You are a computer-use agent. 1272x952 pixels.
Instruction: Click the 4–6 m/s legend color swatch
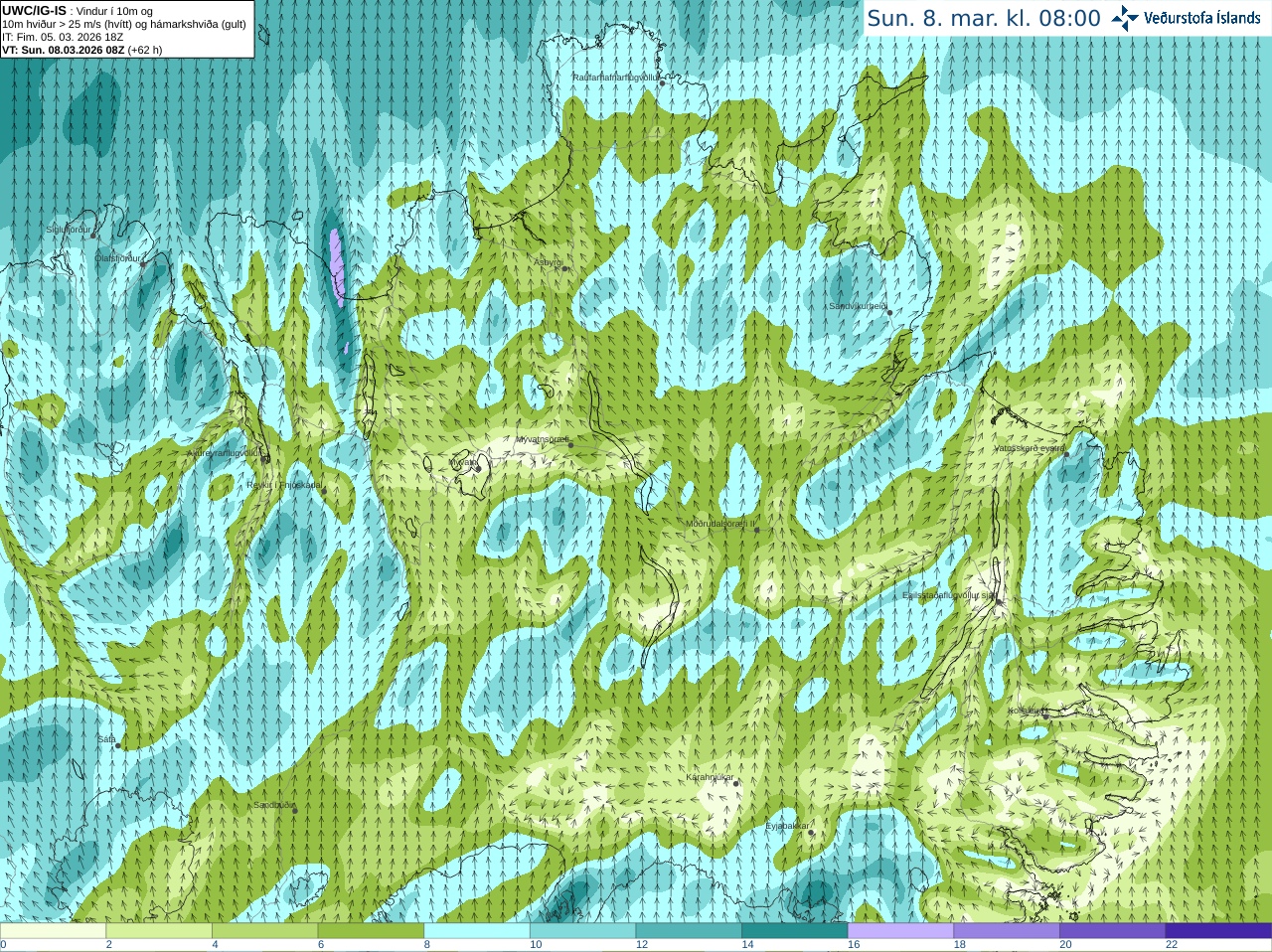265,931
